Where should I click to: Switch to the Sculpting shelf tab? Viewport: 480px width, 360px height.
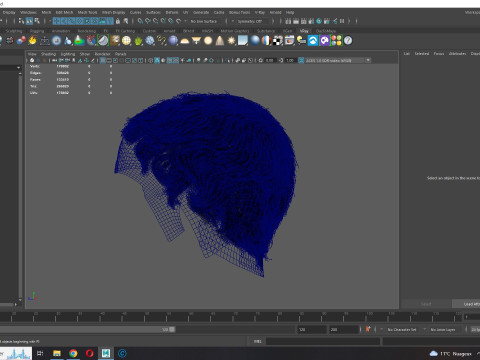(x=14, y=31)
